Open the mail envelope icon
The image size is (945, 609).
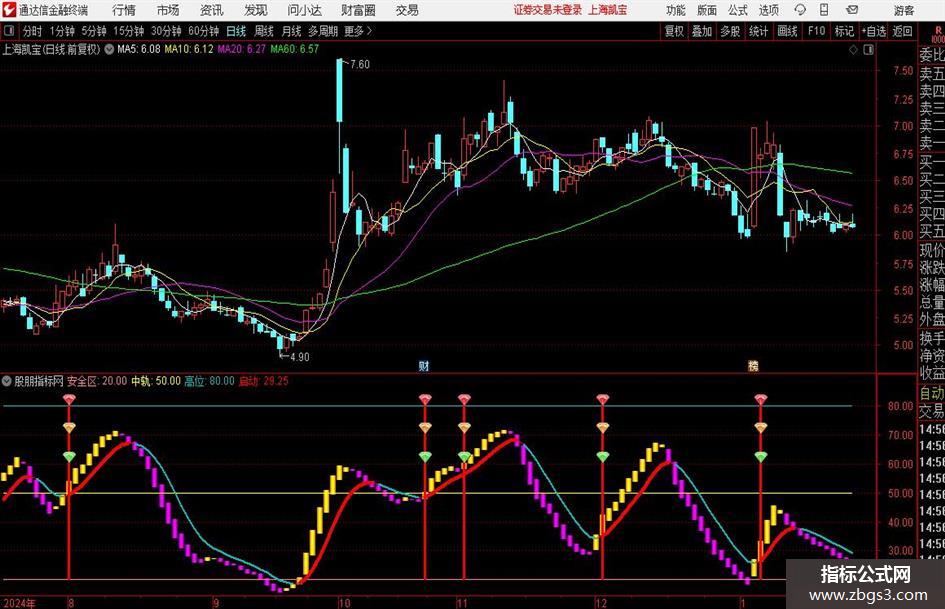[852, 10]
